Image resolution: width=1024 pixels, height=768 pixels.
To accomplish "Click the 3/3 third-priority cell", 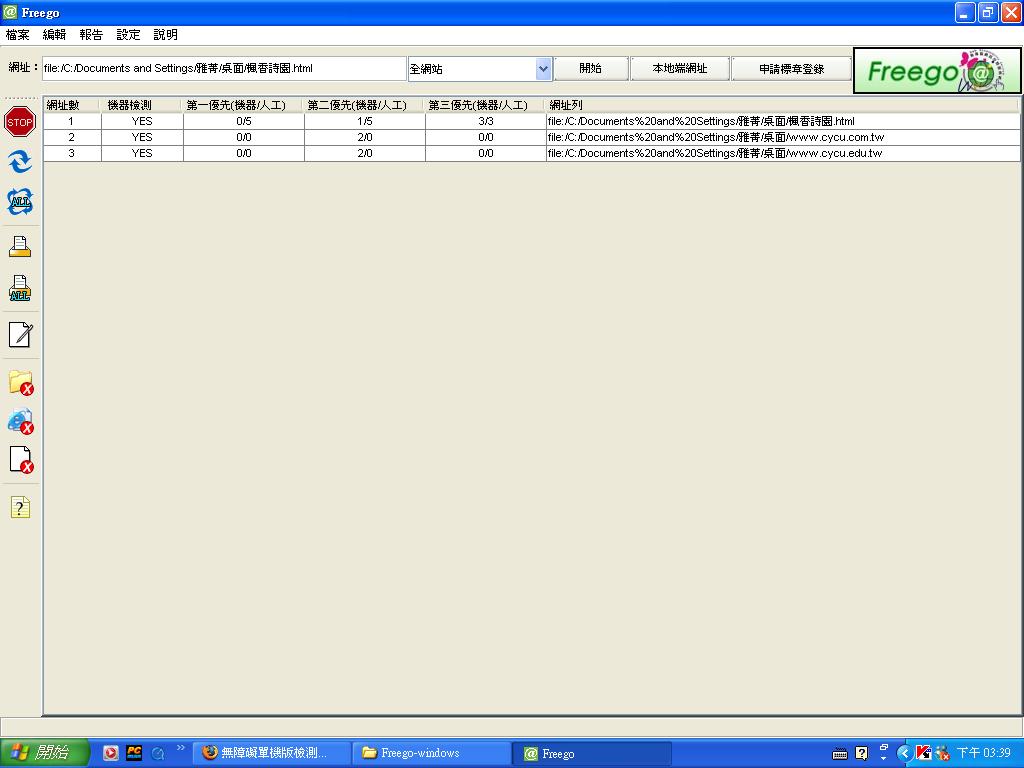I will click(x=485, y=121).
